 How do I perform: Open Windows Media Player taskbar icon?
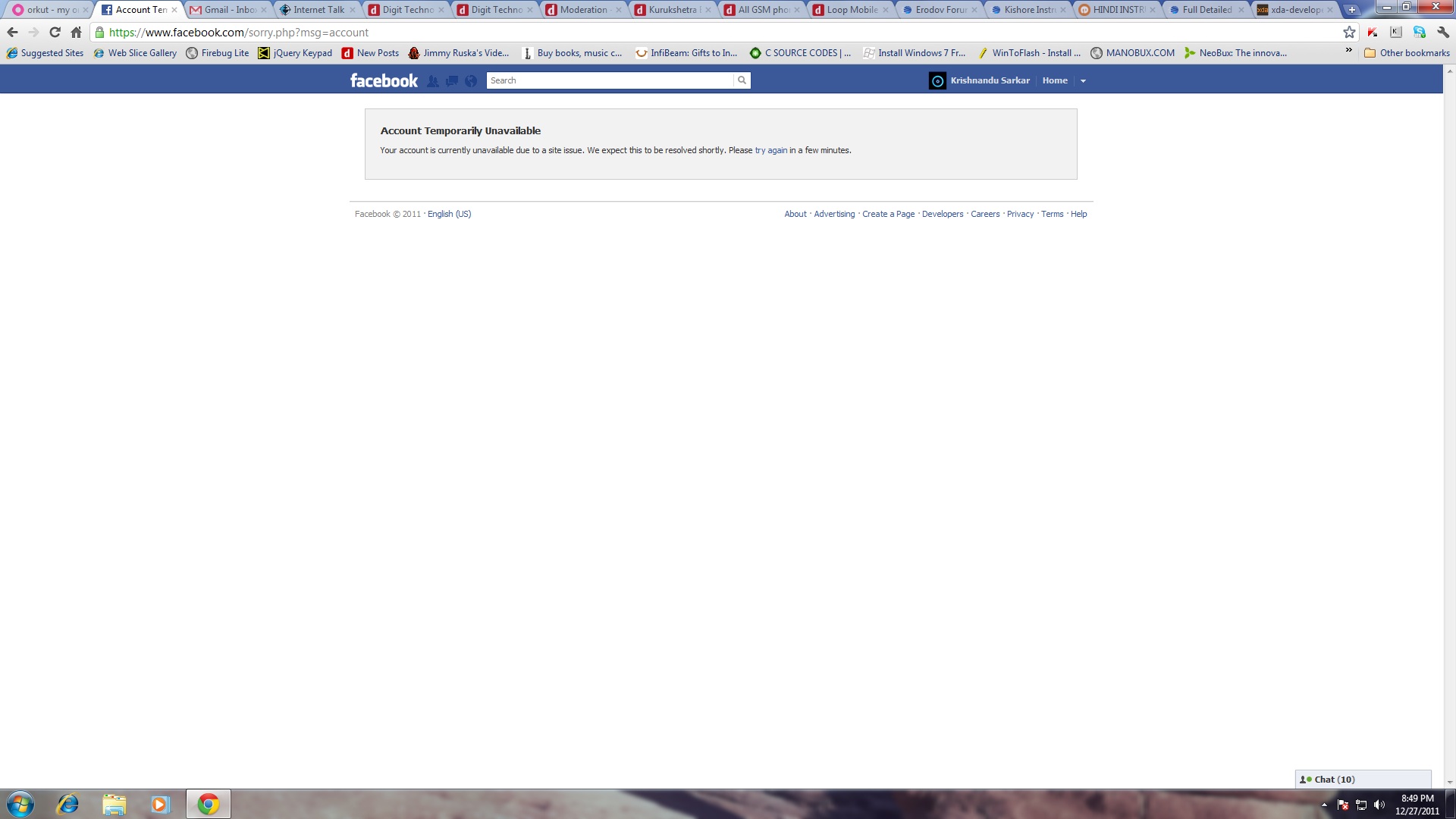pyautogui.click(x=160, y=804)
